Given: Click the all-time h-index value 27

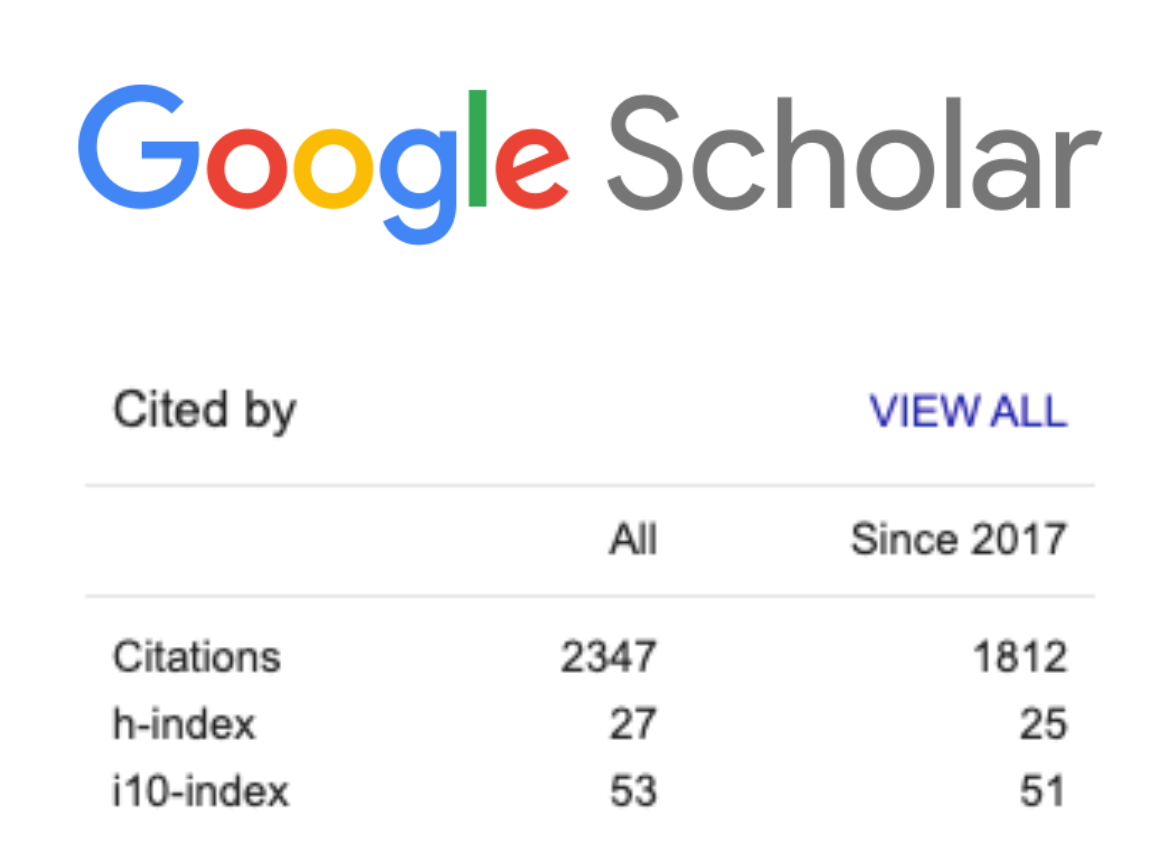Looking at the screenshot, I should pos(633,724).
